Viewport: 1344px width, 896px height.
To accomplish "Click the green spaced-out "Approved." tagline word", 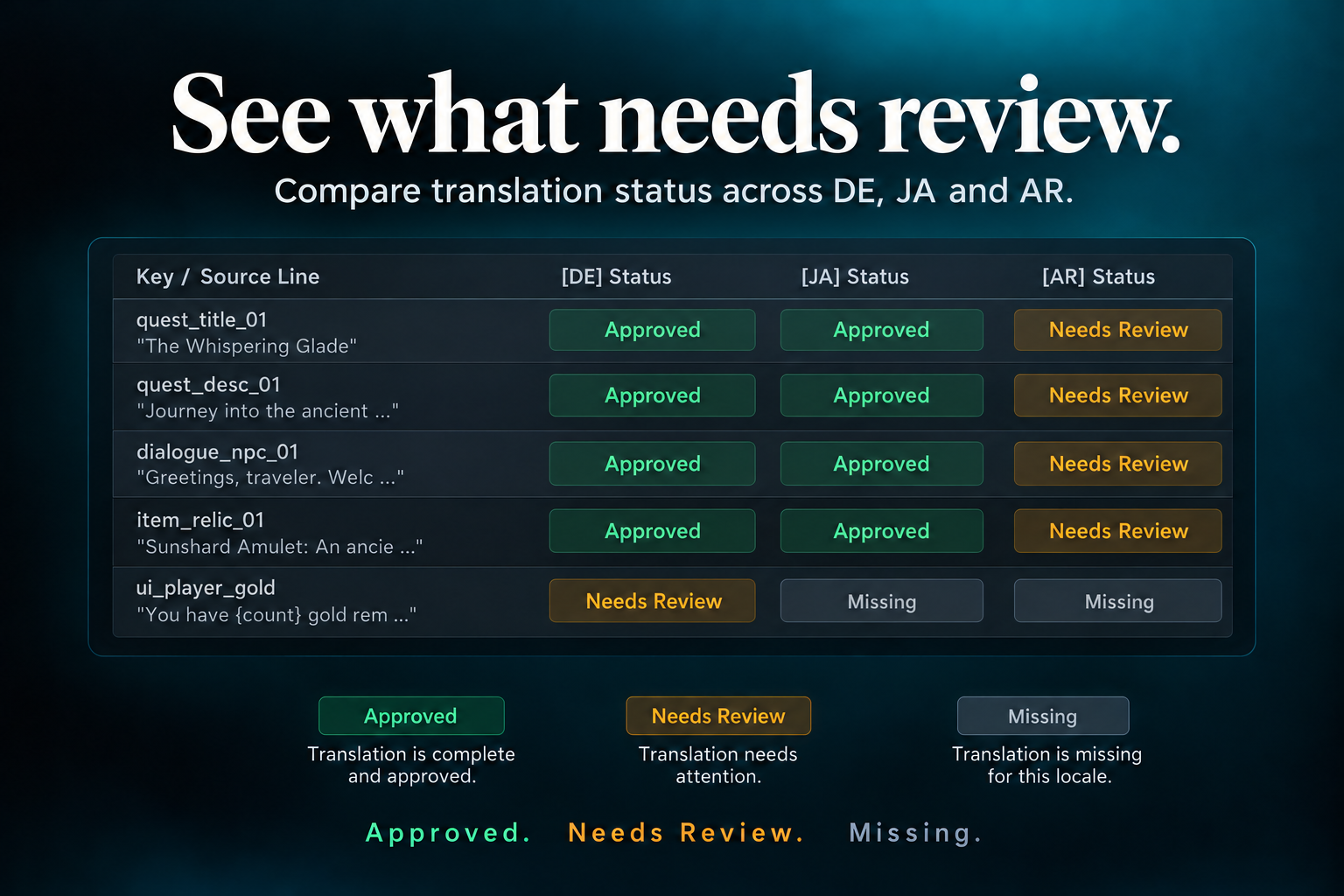I will click(448, 833).
